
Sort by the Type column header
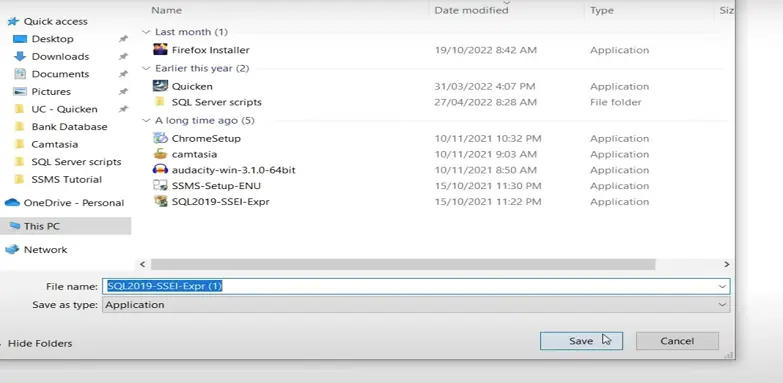602,10
